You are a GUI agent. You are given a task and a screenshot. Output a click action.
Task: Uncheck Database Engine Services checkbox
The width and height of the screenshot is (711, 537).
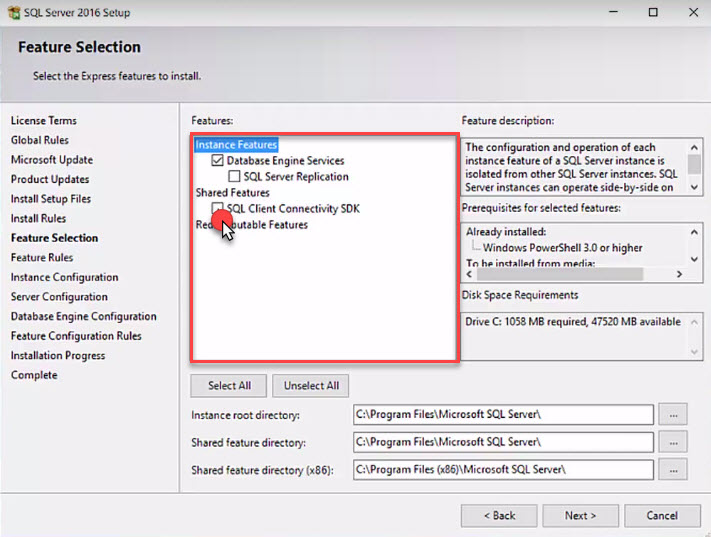click(217, 160)
